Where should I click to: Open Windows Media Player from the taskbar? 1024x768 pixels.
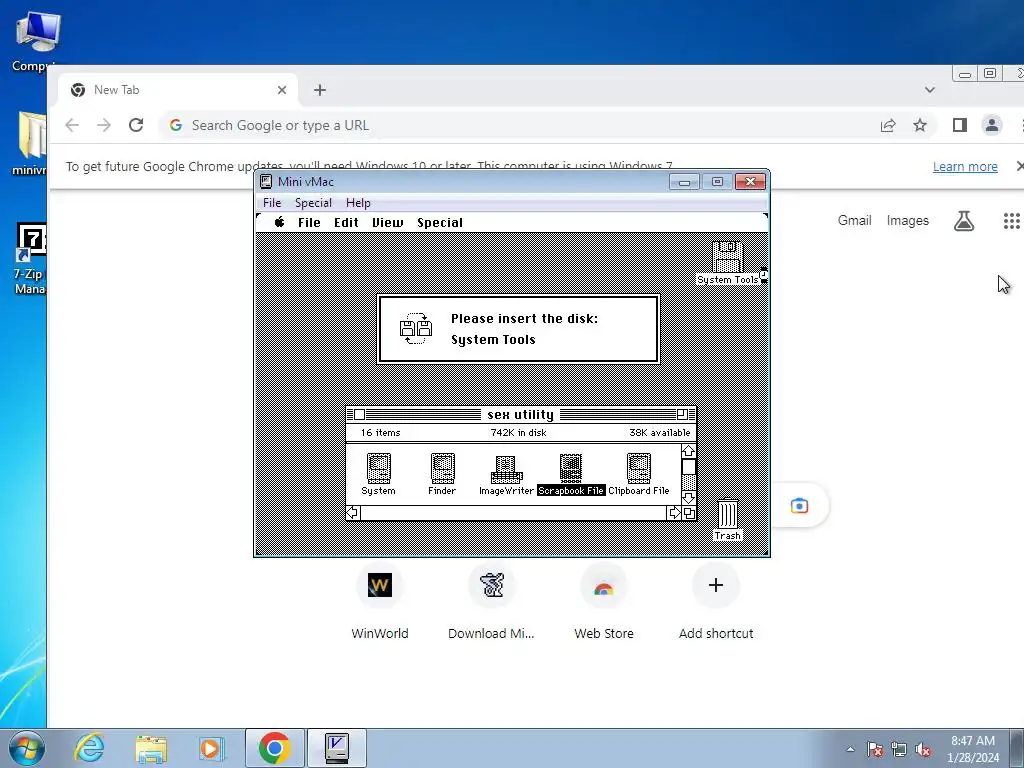click(211, 748)
